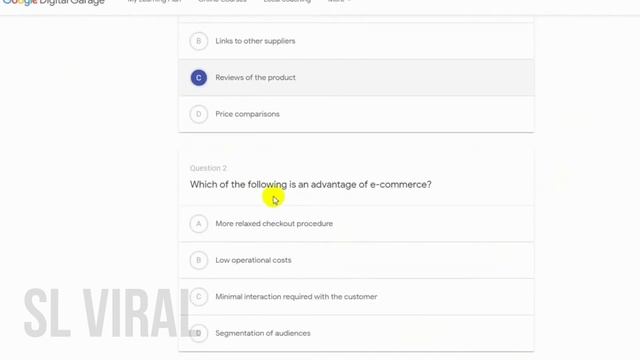
Task: Click the 'More relaxed checkout procedure' answer text
Action: (x=274, y=224)
